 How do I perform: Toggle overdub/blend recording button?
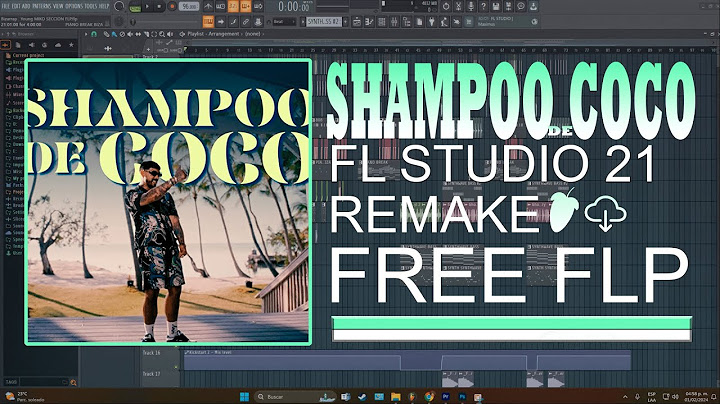245,6
